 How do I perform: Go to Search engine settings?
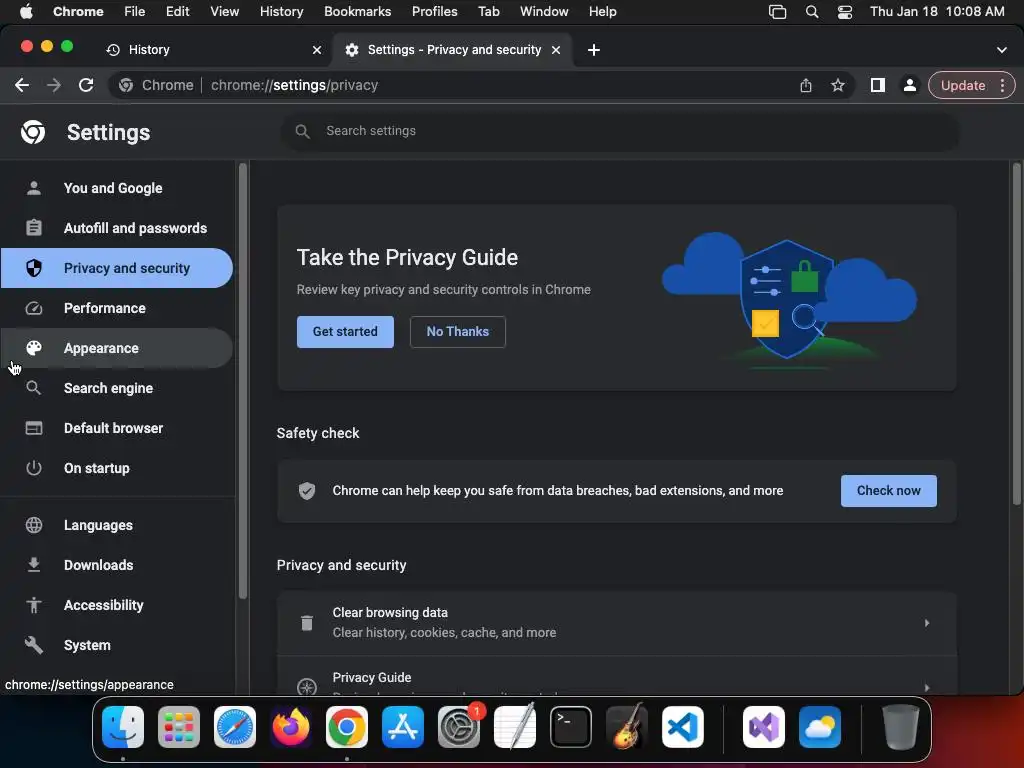pyautogui.click(x=116, y=388)
